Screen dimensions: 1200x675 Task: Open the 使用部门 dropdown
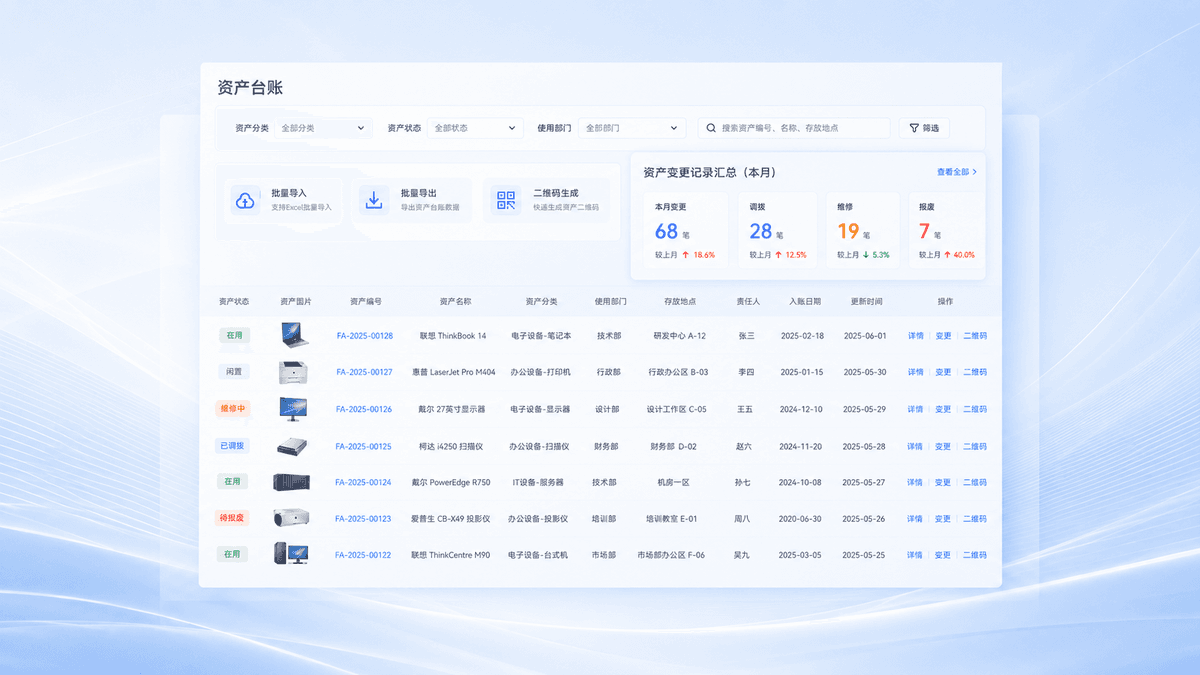pos(631,128)
